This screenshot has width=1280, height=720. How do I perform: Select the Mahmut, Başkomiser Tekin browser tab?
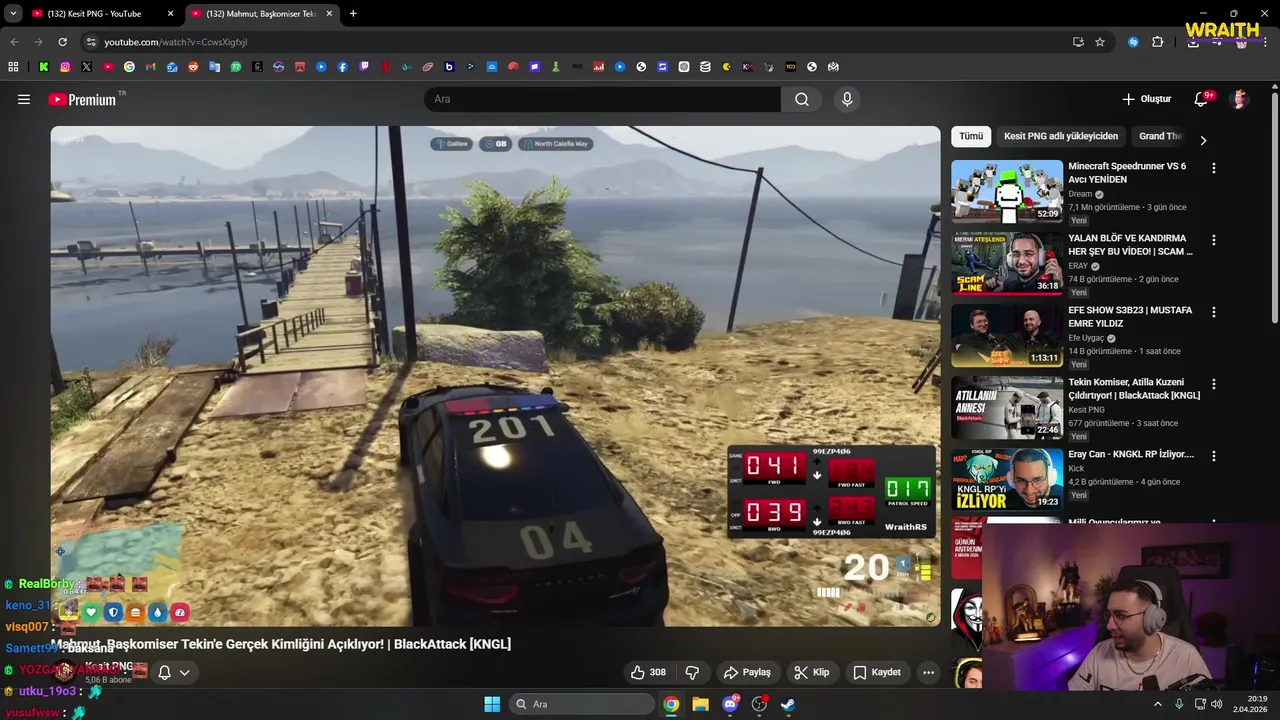[x=260, y=14]
